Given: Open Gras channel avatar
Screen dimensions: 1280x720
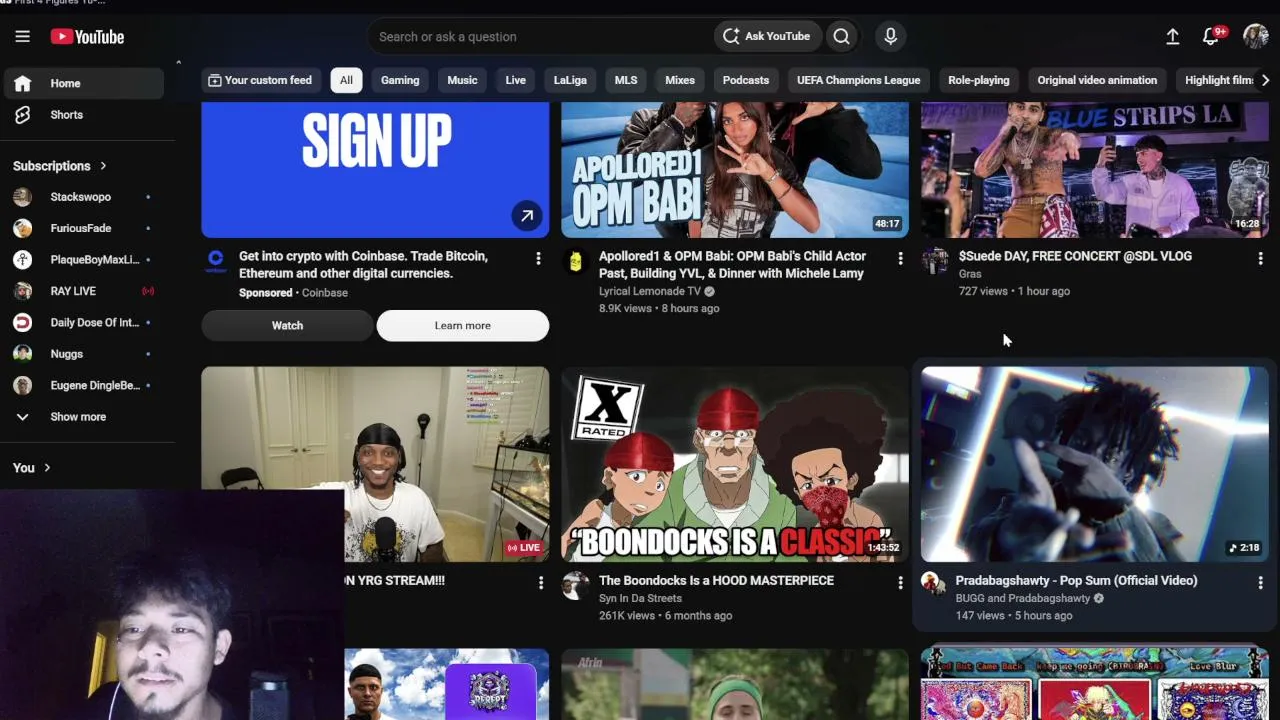Looking at the screenshot, I should pyautogui.click(x=935, y=261).
